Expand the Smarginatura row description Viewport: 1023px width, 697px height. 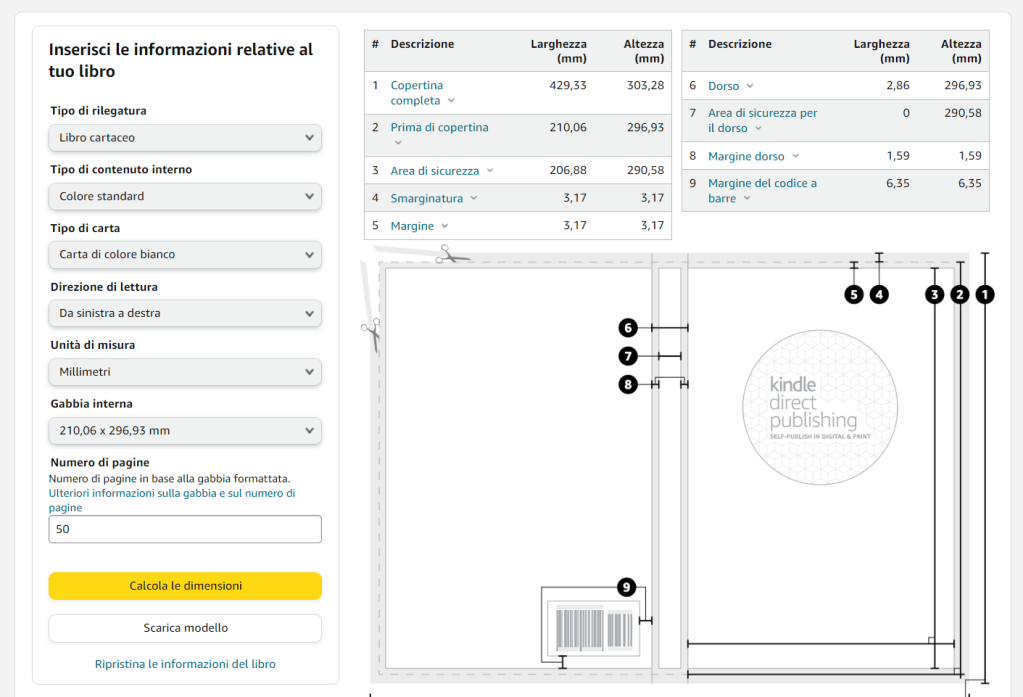pyautogui.click(x=434, y=198)
